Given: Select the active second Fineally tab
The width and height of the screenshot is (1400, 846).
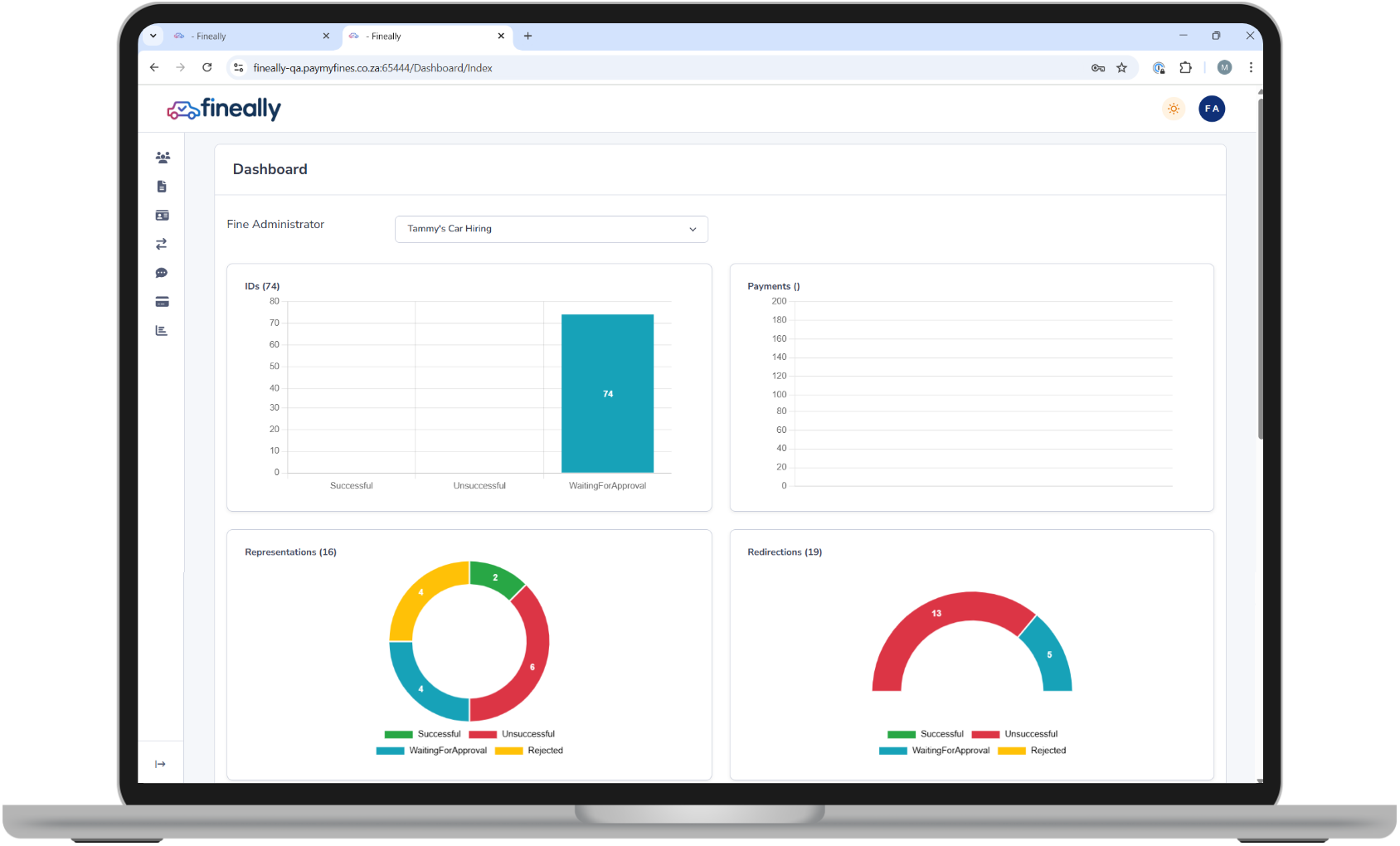Looking at the screenshot, I should 426,36.
